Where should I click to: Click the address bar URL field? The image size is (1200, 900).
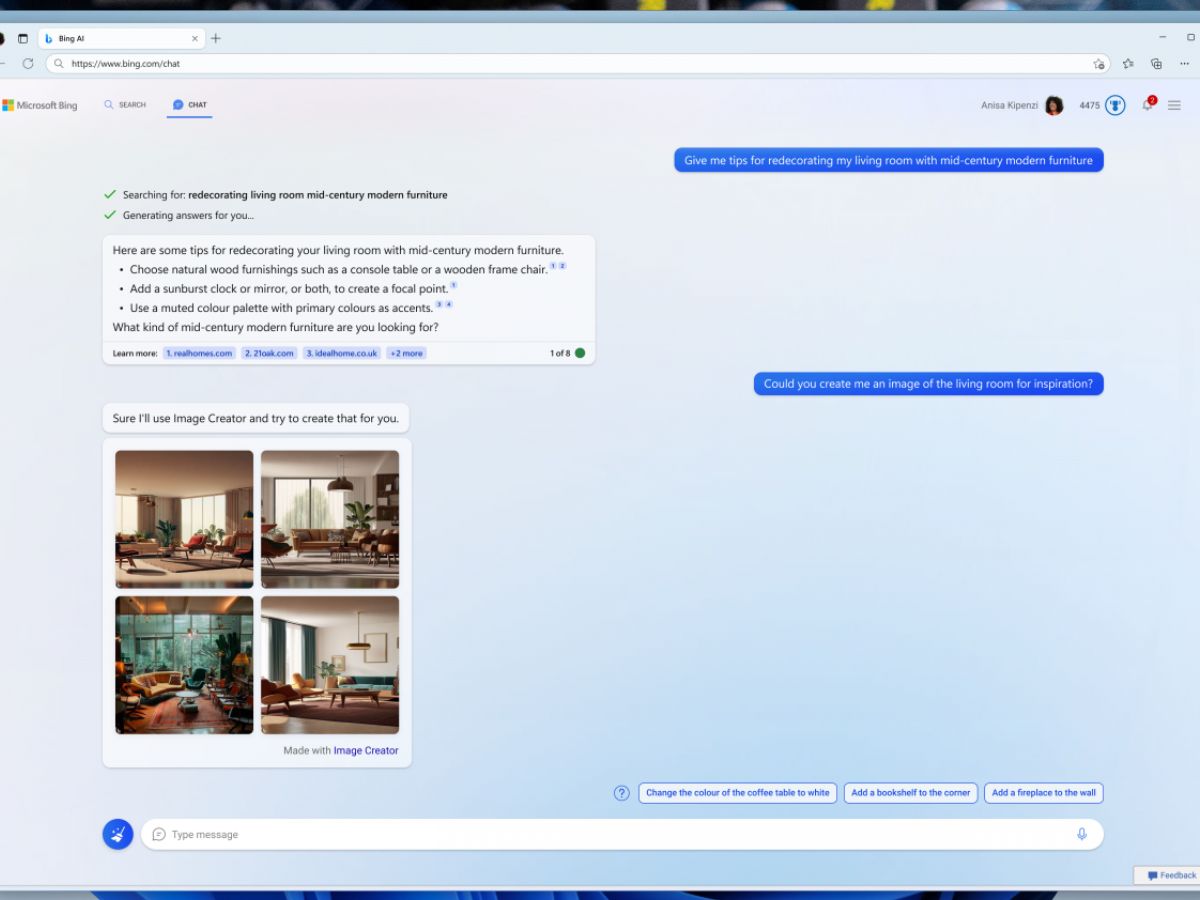coord(577,63)
